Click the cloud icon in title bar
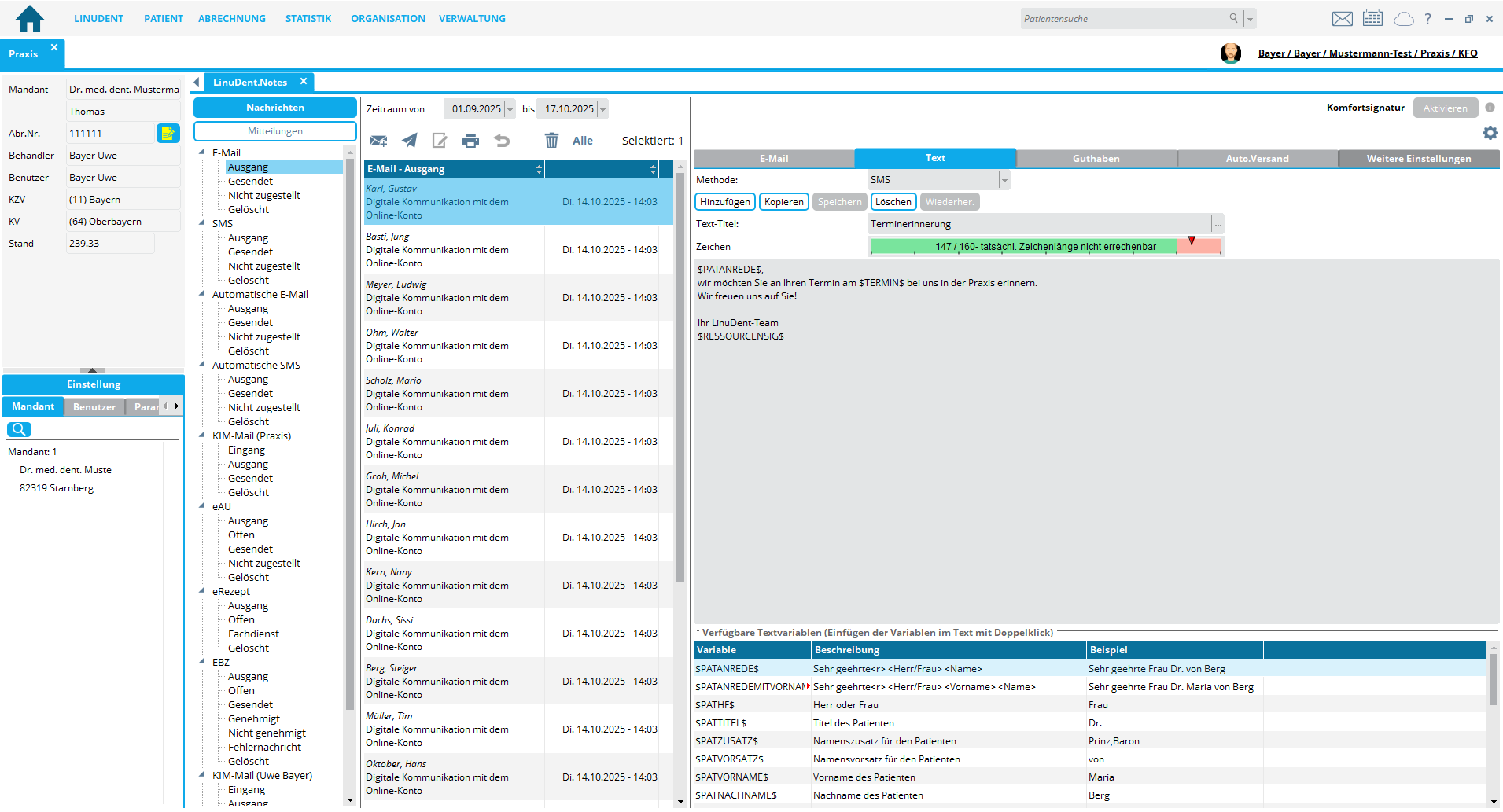Screen dimensions: 1503x812 click(1403, 19)
